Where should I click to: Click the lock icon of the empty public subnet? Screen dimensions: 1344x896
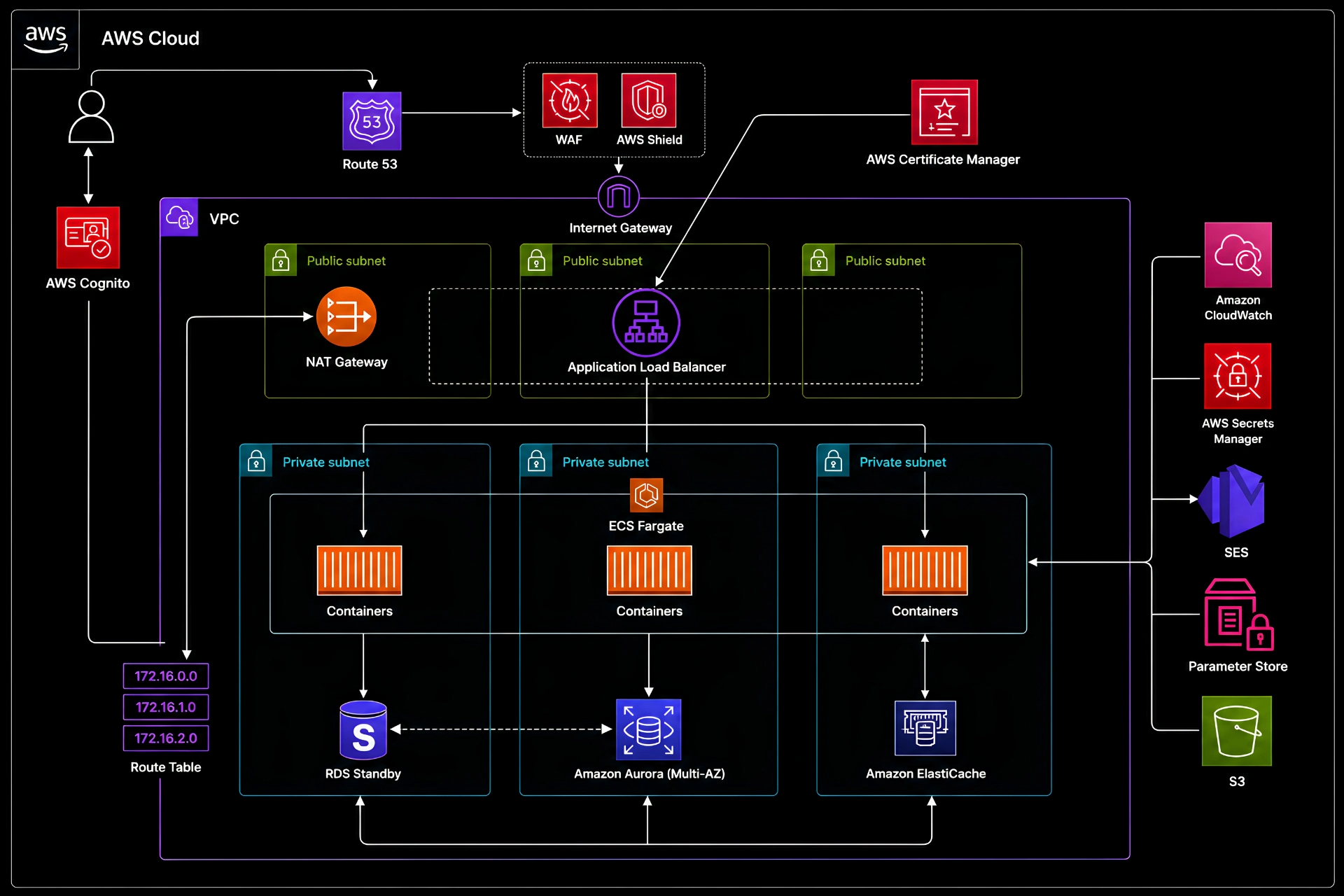coord(818,260)
